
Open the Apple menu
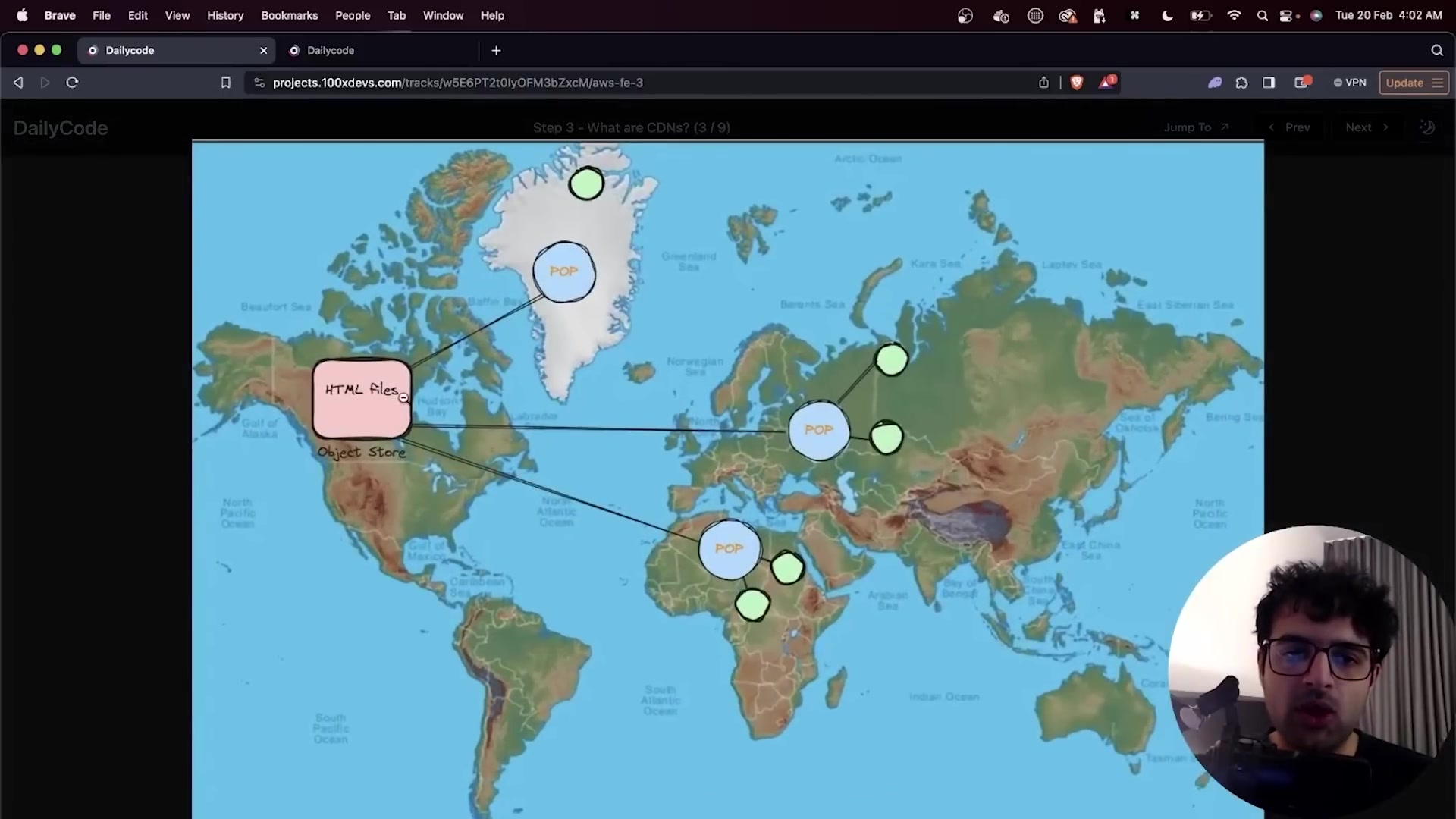22,15
